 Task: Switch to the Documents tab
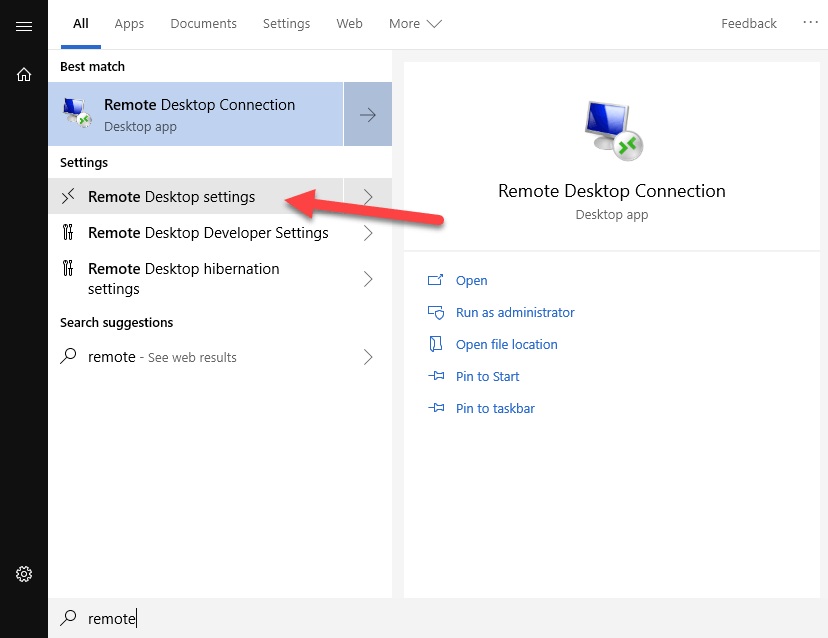click(x=203, y=24)
